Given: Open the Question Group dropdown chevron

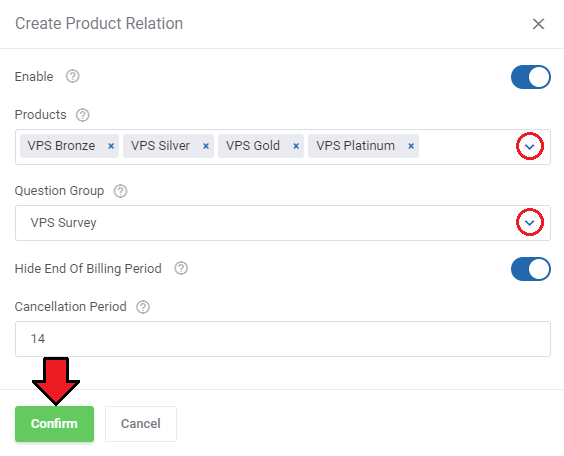Looking at the screenshot, I should pyautogui.click(x=529, y=223).
